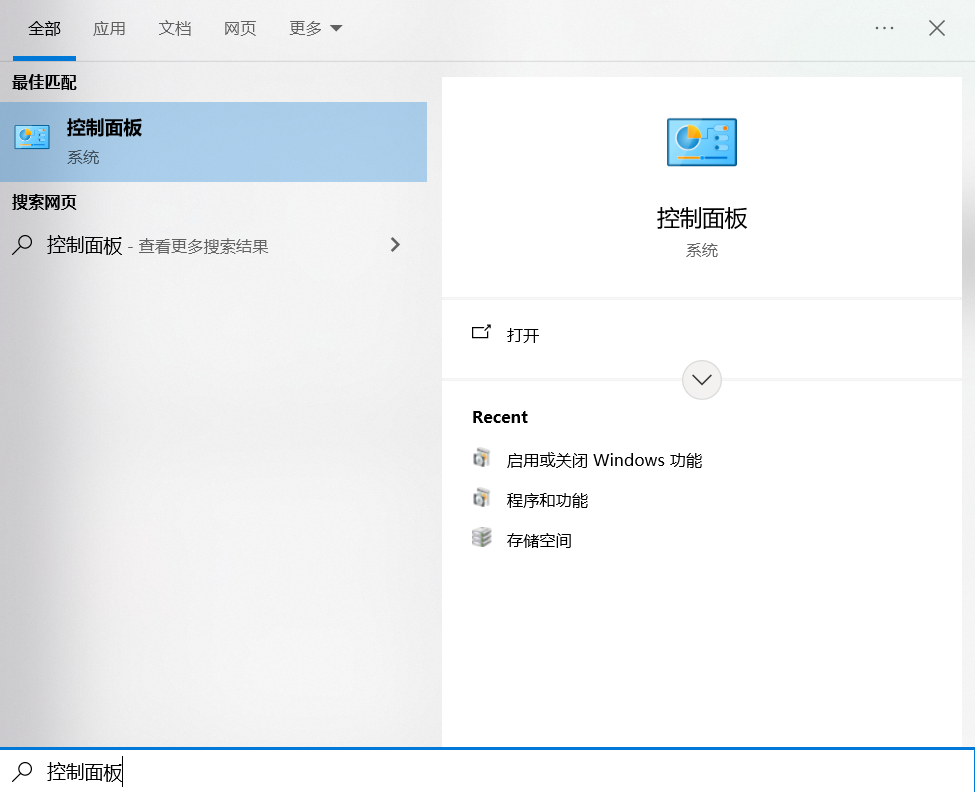Viewport: 975px width, 792px height.
Task: Expand the 更多 dropdown
Action: pyautogui.click(x=315, y=29)
